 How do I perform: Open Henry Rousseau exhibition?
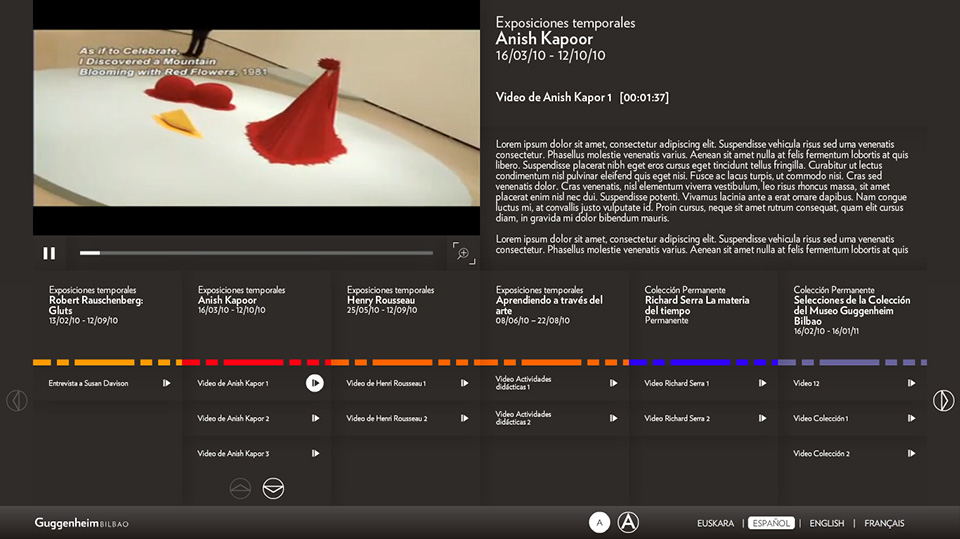coord(391,300)
